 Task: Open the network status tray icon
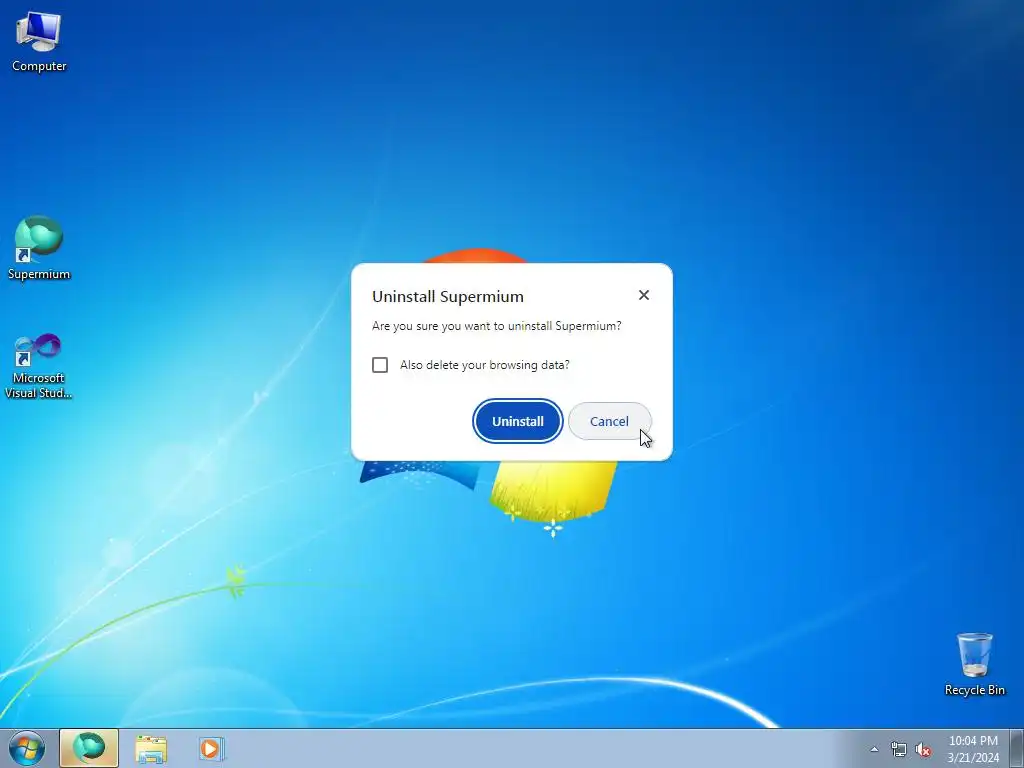tap(899, 750)
